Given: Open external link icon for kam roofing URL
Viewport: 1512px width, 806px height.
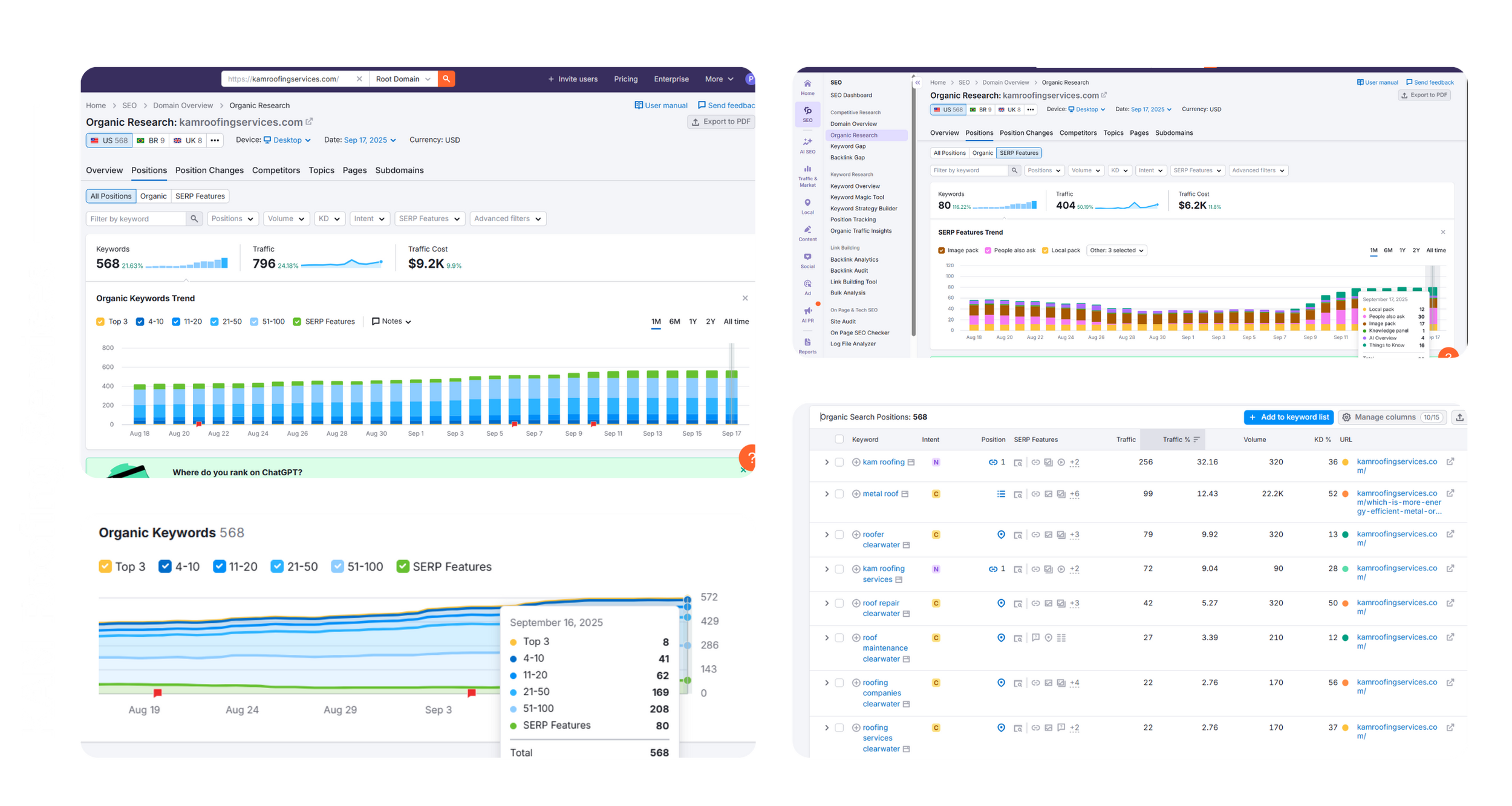Looking at the screenshot, I should point(1450,462).
